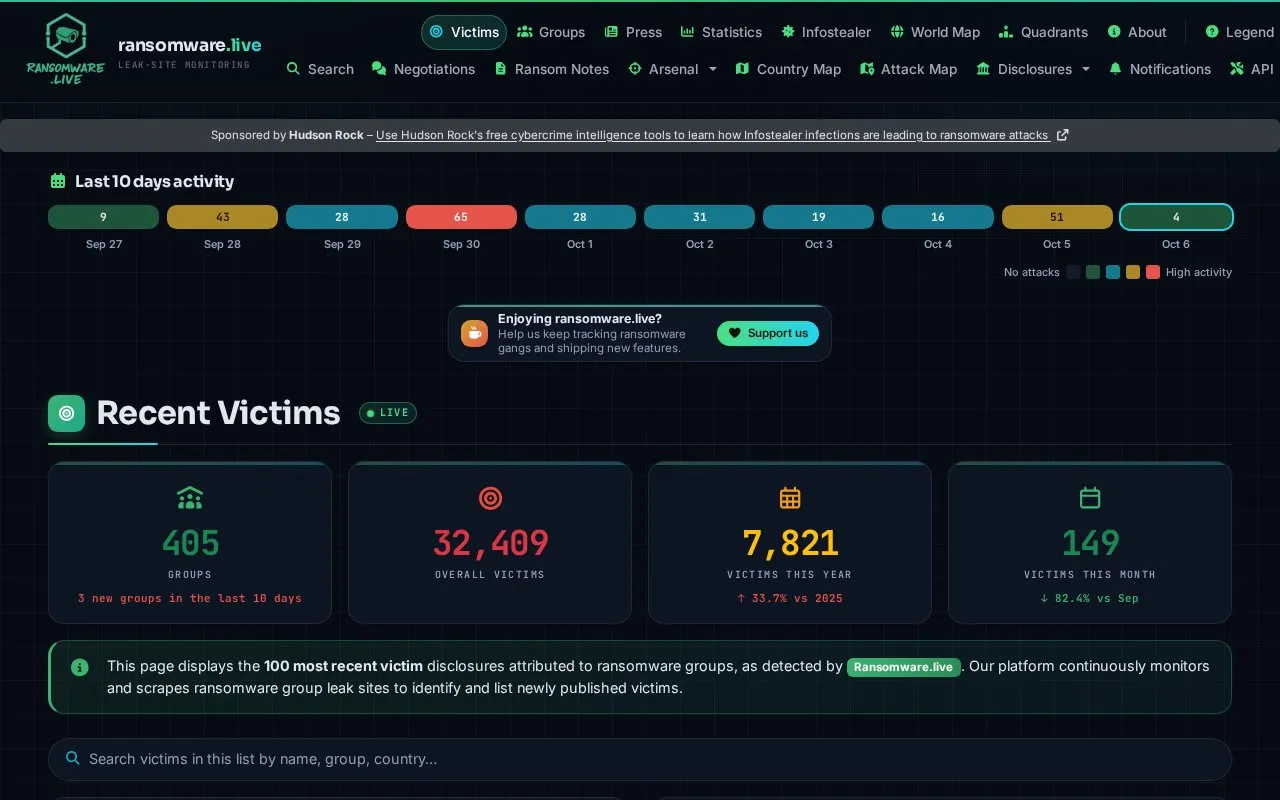Focus the victims search field

[x=640, y=759]
